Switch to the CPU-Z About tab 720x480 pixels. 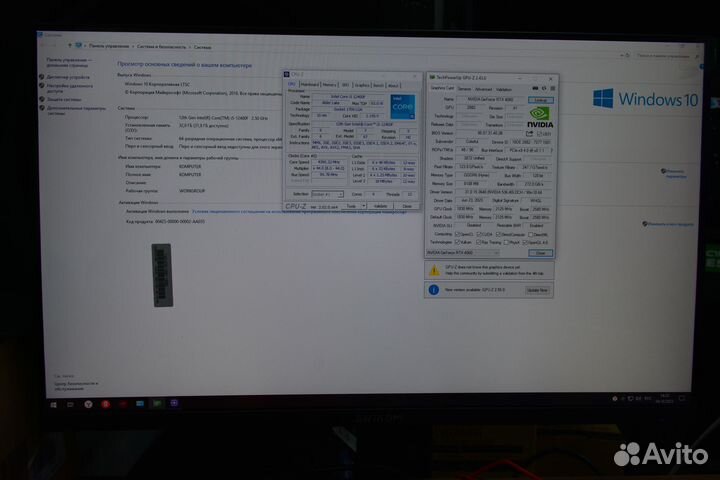393,85
